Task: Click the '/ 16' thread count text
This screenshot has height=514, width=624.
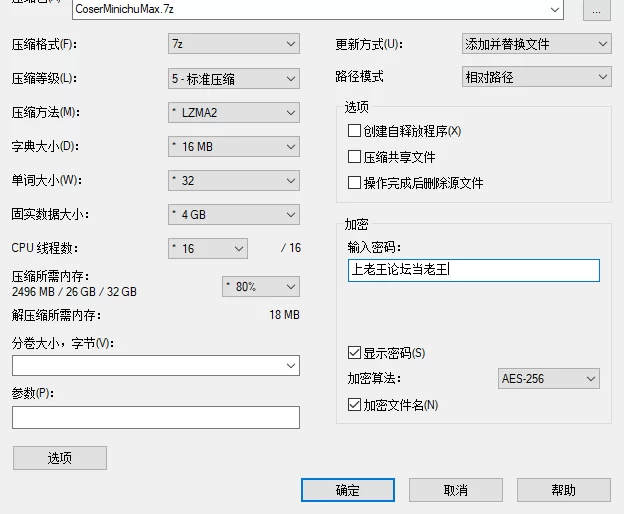Action: point(291,248)
